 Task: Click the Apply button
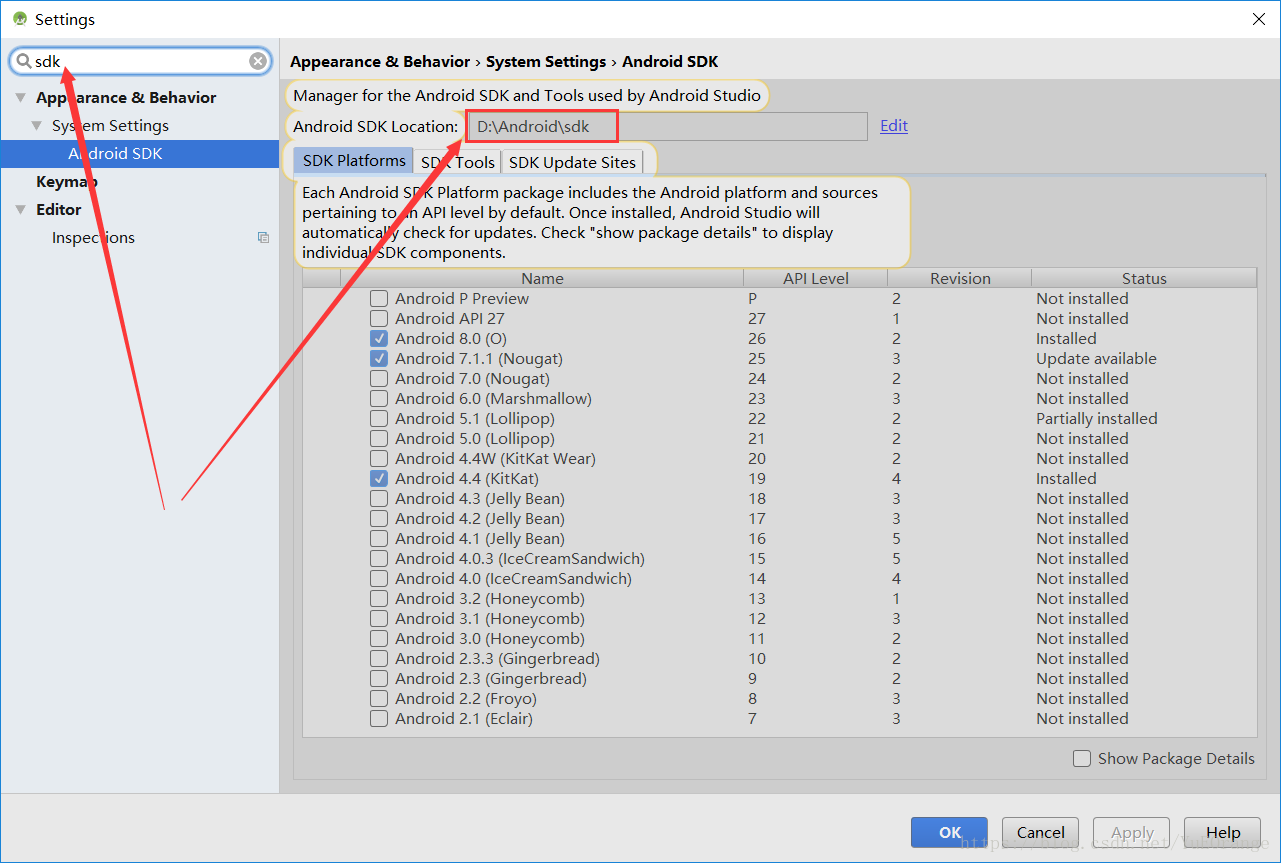1131,832
